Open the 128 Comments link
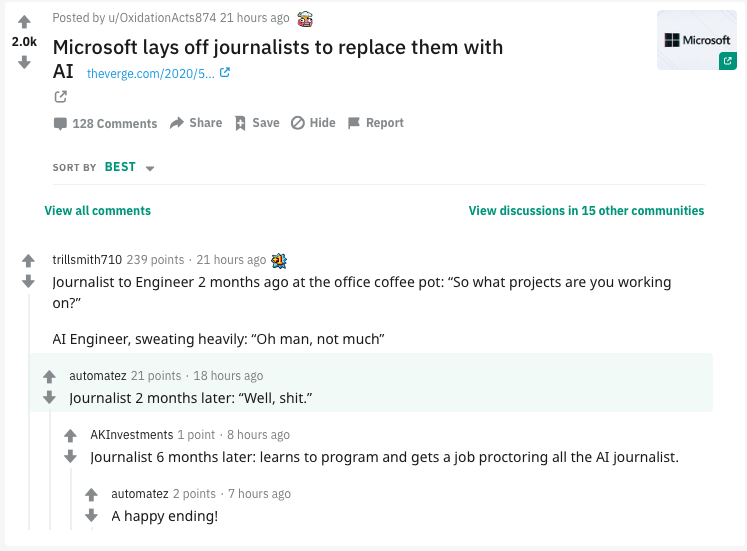This screenshot has height=551, width=747. pyautogui.click(x=105, y=123)
